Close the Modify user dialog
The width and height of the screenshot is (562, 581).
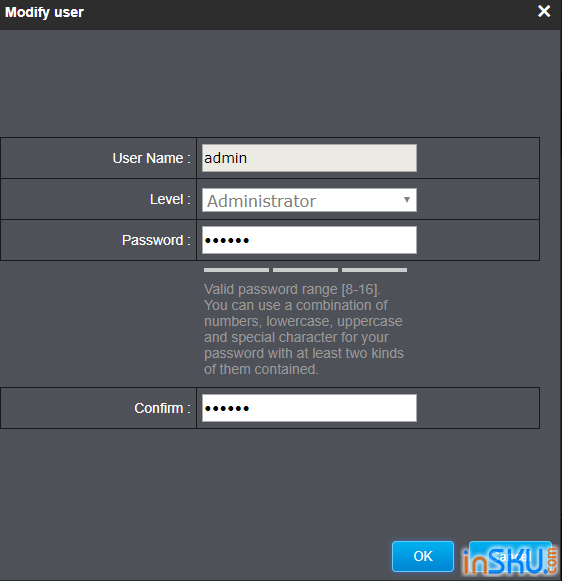pos(544,11)
